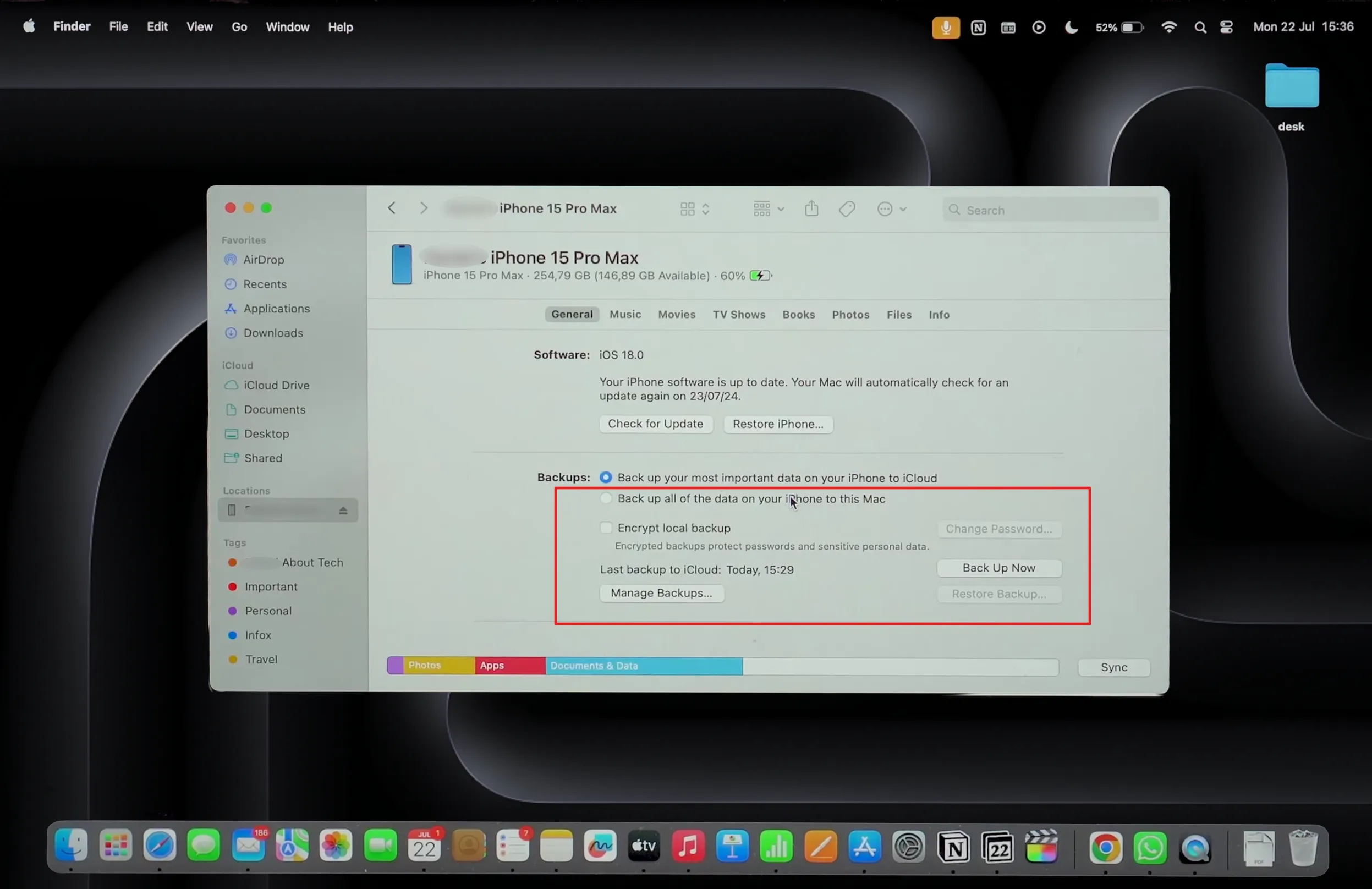Image resolution: width=1372 pixels, height=889 pixels.
Task: Open the Go menu in the menu bar
Action: (239, 26)
